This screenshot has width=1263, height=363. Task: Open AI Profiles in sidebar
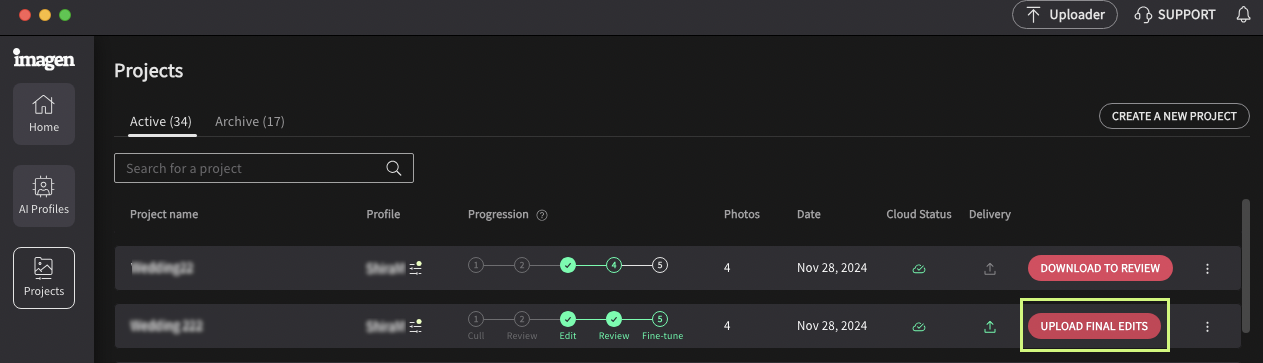[x=44, y=196]
